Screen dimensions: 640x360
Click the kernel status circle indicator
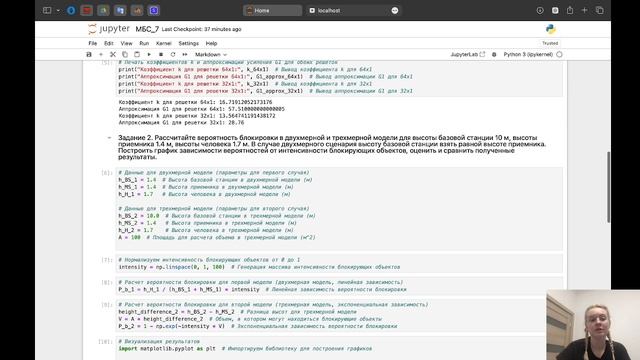(559, 54)
